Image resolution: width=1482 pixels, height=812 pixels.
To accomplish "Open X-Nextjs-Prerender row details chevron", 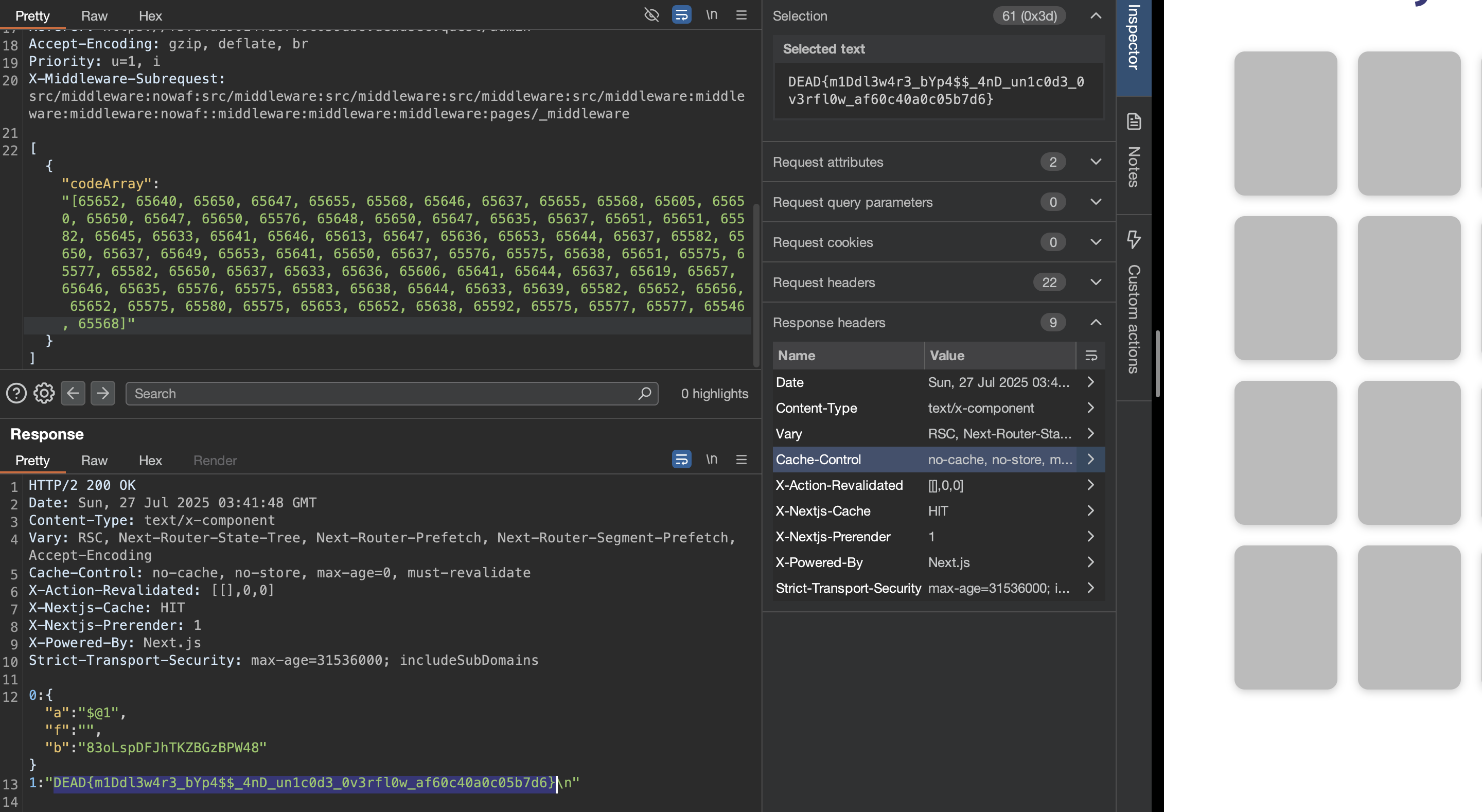I will tap(1091, 536).
